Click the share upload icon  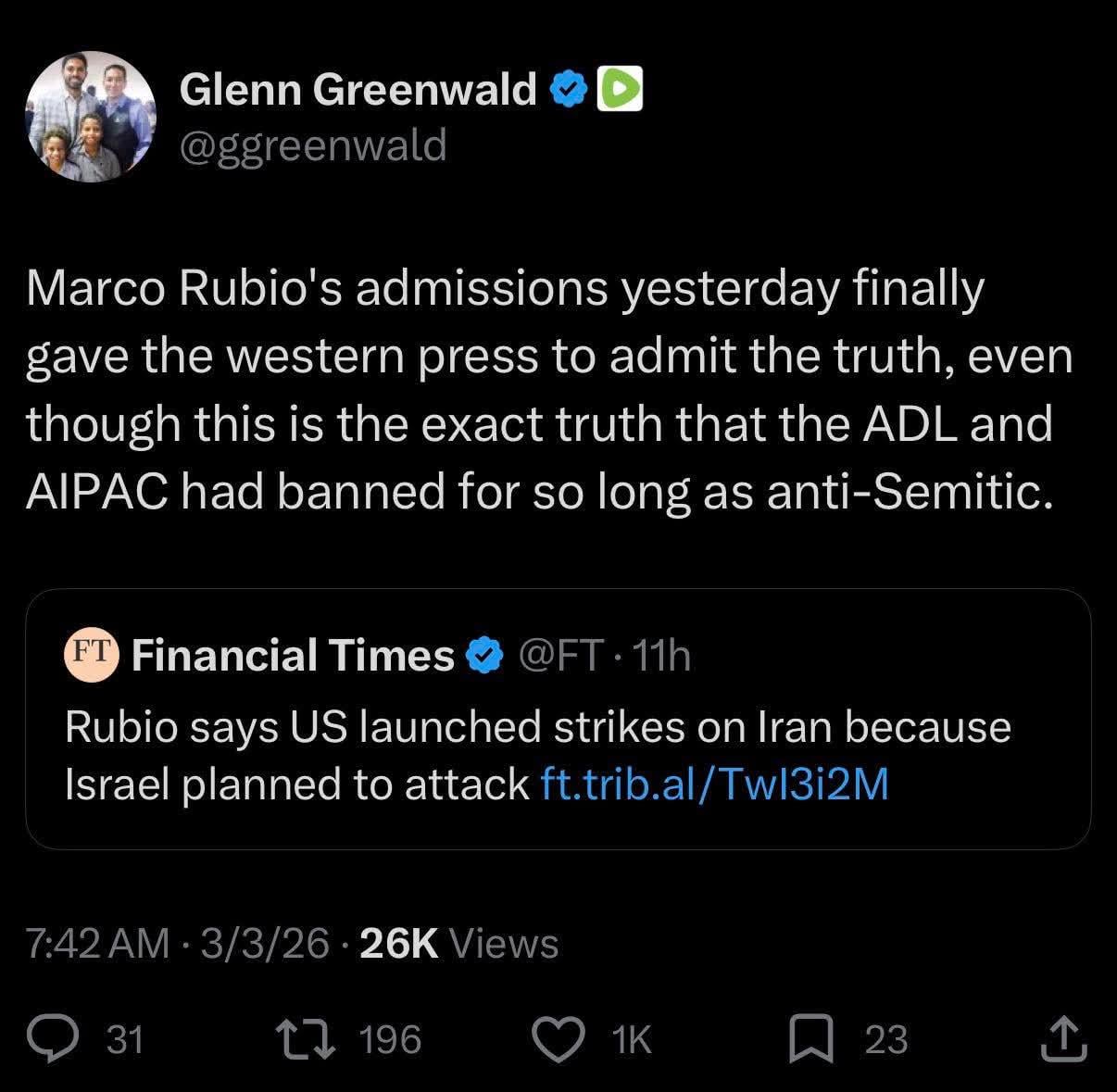1062,1038
